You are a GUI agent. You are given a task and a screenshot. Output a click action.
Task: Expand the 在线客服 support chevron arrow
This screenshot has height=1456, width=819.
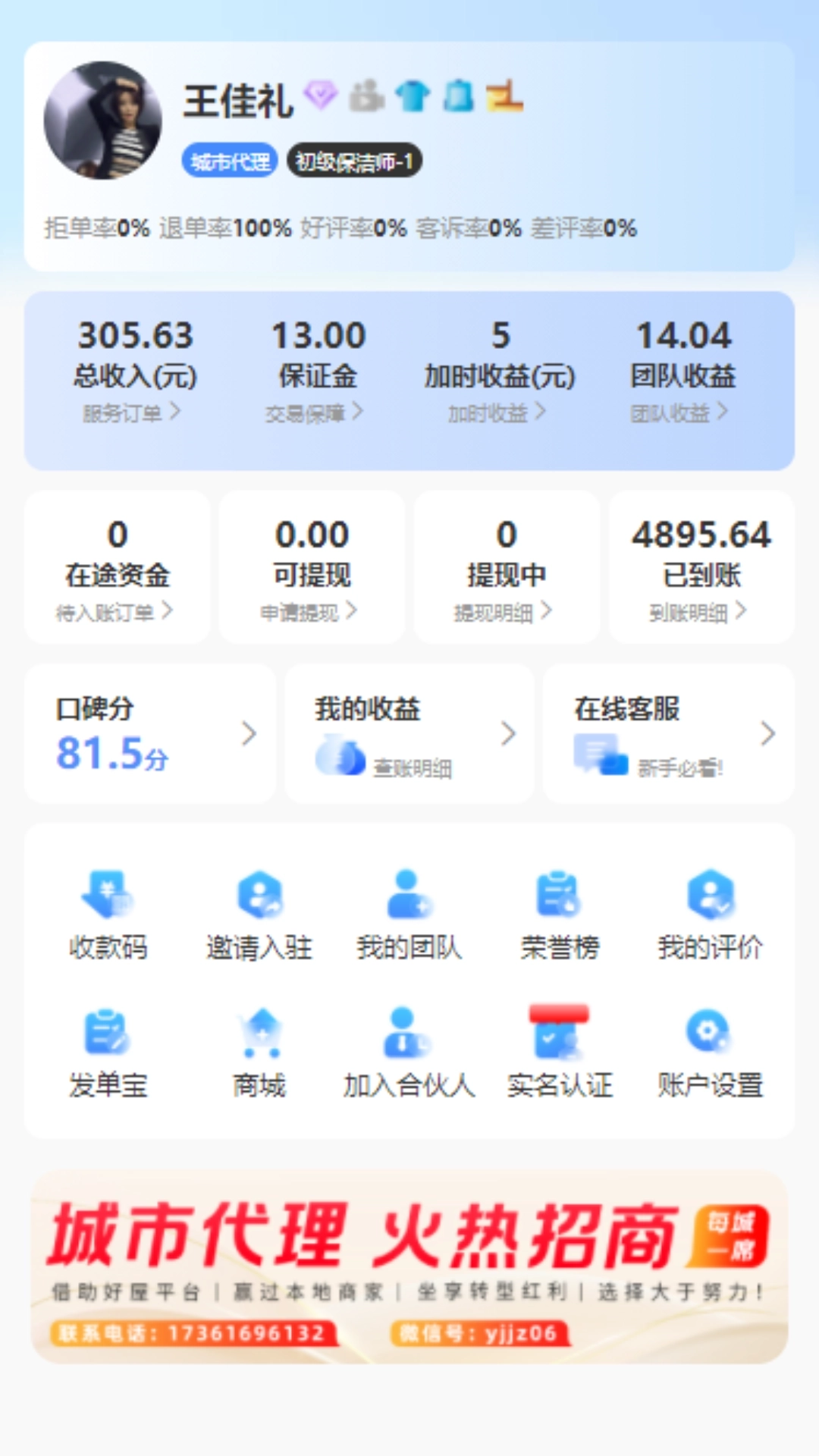[767, 733]
